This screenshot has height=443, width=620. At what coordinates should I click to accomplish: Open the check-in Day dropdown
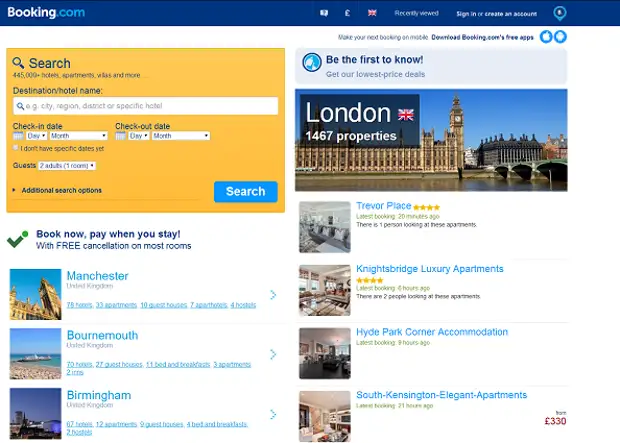[36, 135]
